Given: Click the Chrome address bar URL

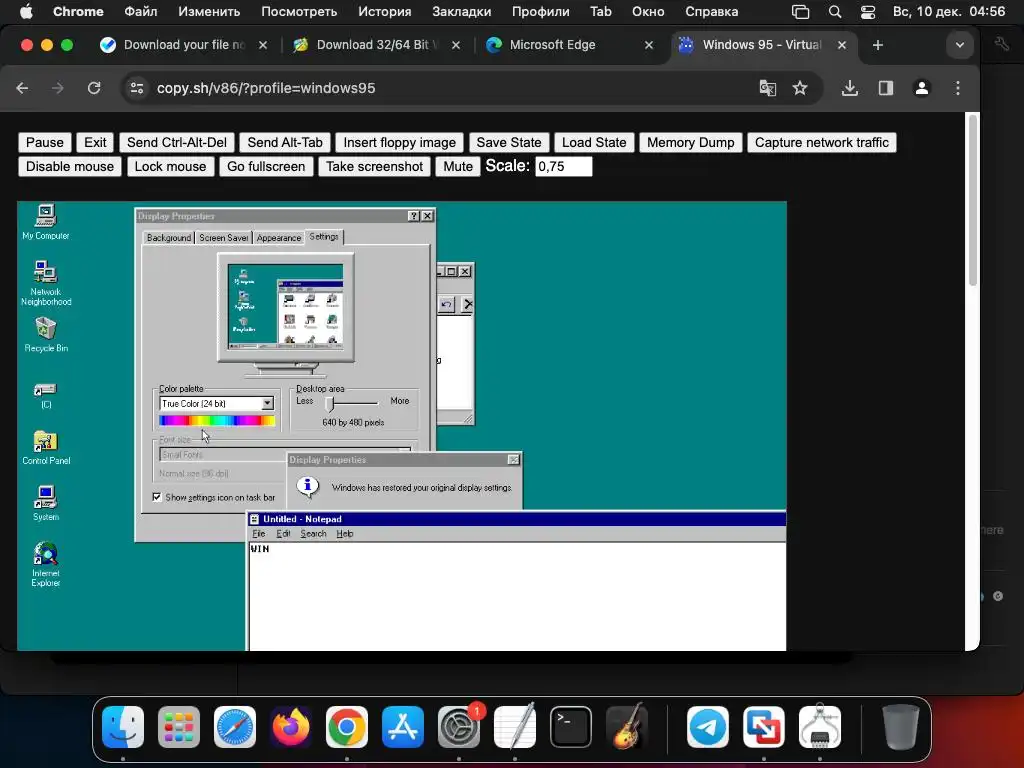Looking at the screenshot, I should pyautogui.click(x=266, y=88).
